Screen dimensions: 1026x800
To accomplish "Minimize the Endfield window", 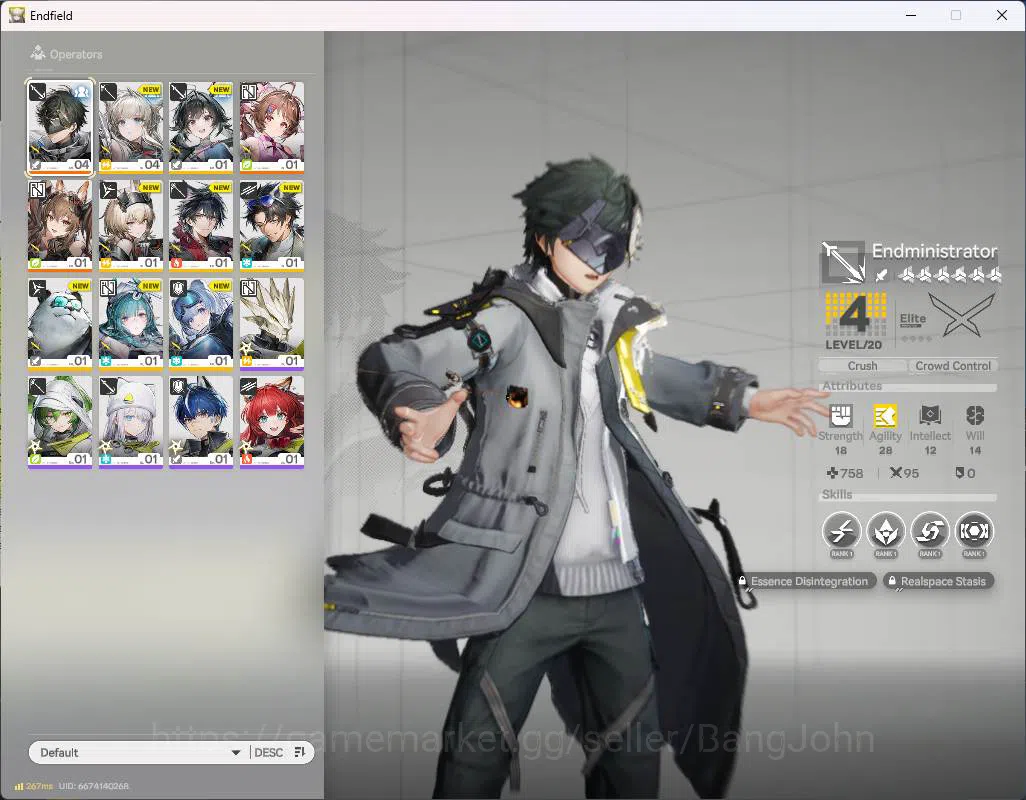I will tap(910, 15).
